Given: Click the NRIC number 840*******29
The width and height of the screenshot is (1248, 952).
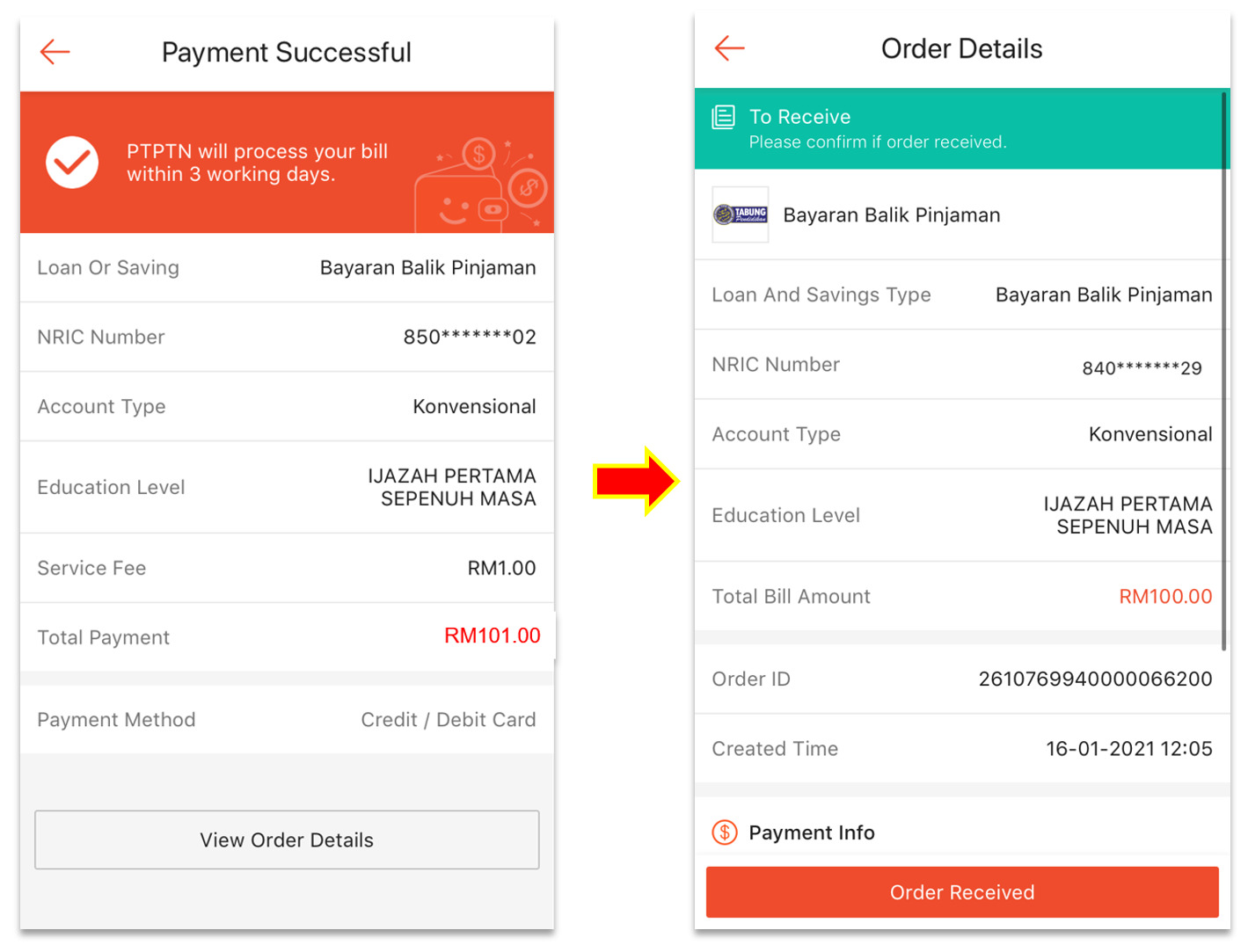Looking at the screenshot, I should point(1141,368).
